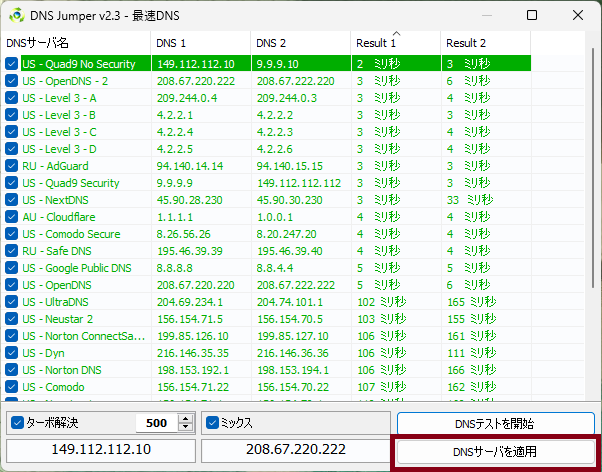602x472 pixels.
Task: Increase turbo resolve value with up arrow
Action: click(184, 419)
